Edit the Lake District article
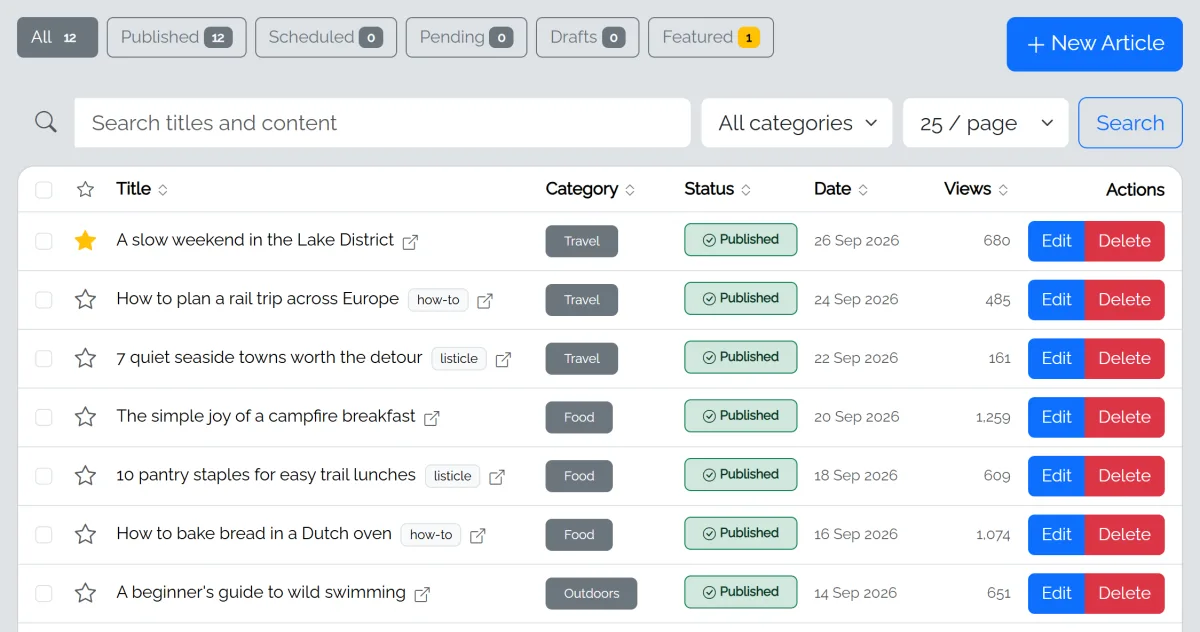1200x632 pixels. tap(1056, 241)
